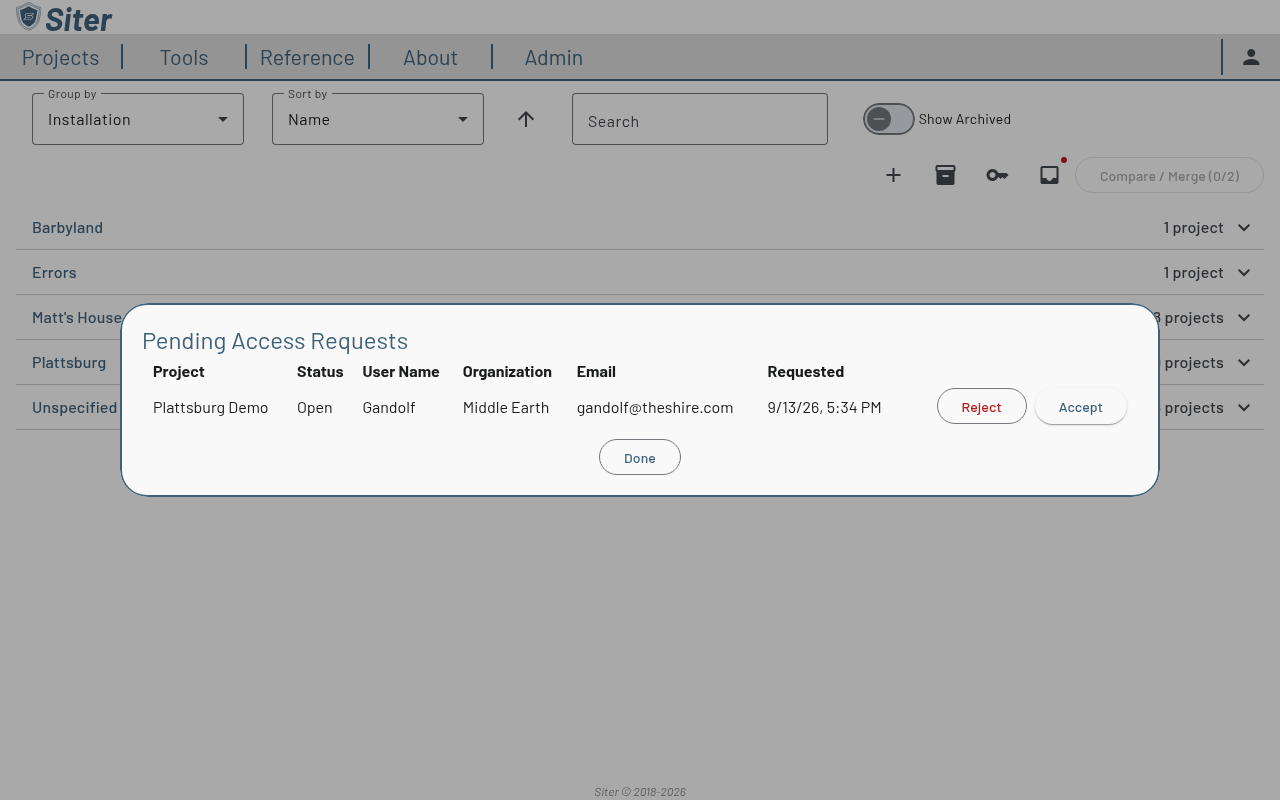Image resolution: width=1280 pixels, height=800 pixels.
Task: Click the Siter shield logo
Action: [x=28, y=17]
